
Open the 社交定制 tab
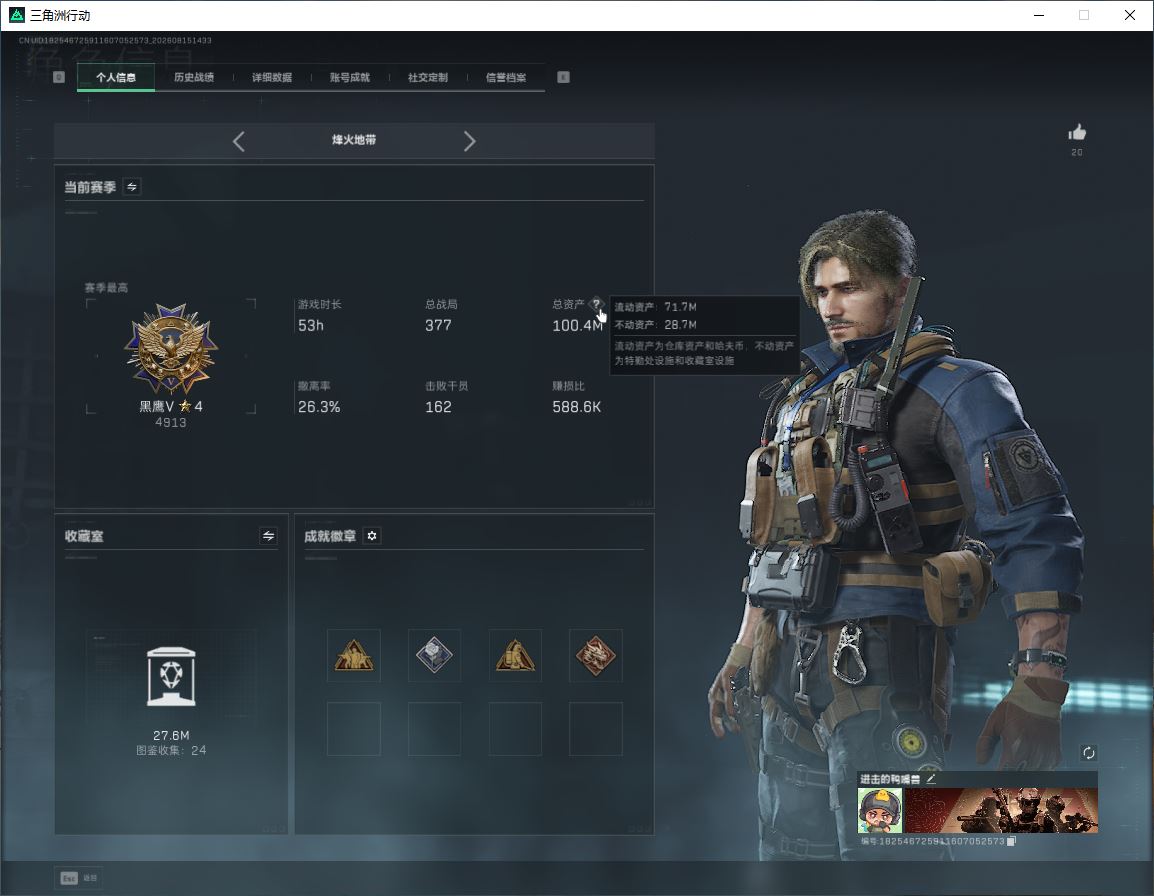(428, 77)
